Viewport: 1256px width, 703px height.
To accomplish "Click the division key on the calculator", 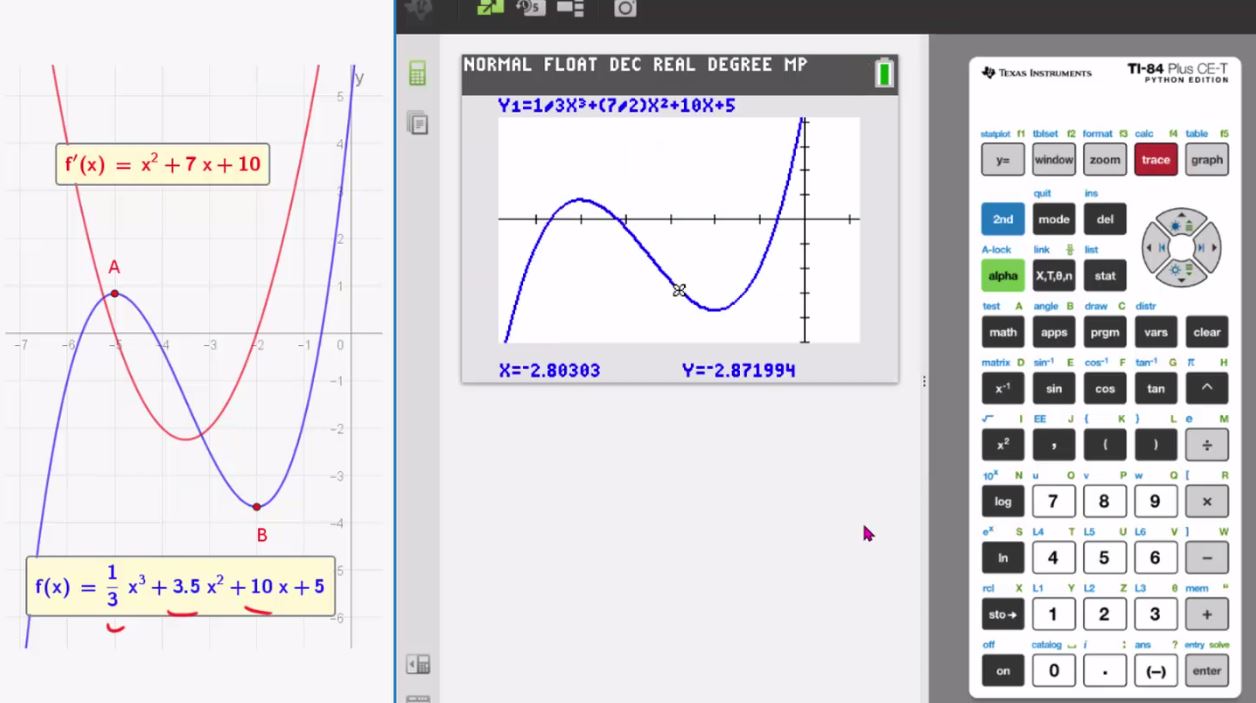I will click(x=1207, y=445).
